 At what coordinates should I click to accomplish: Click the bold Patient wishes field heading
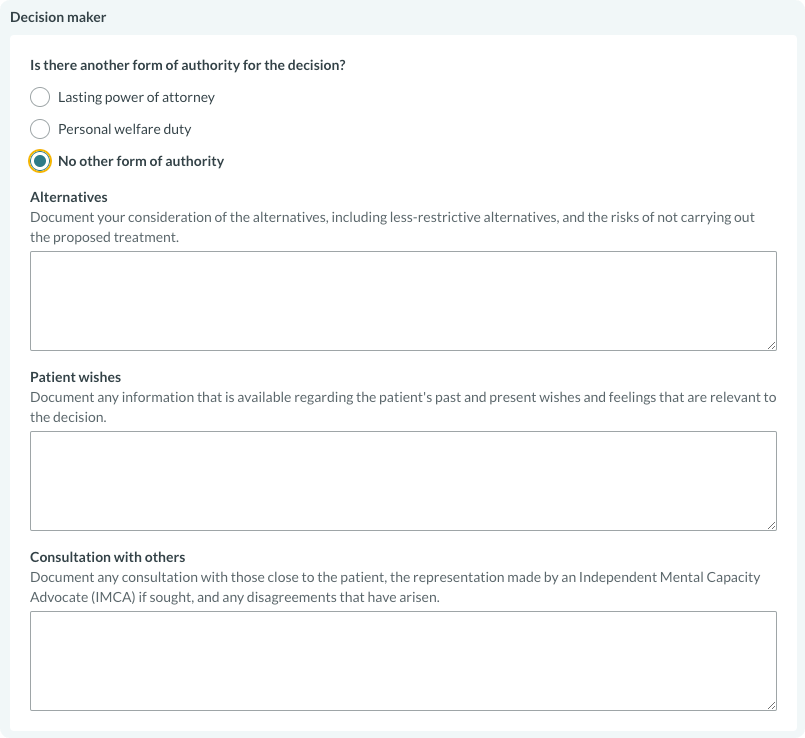point(75,377)
